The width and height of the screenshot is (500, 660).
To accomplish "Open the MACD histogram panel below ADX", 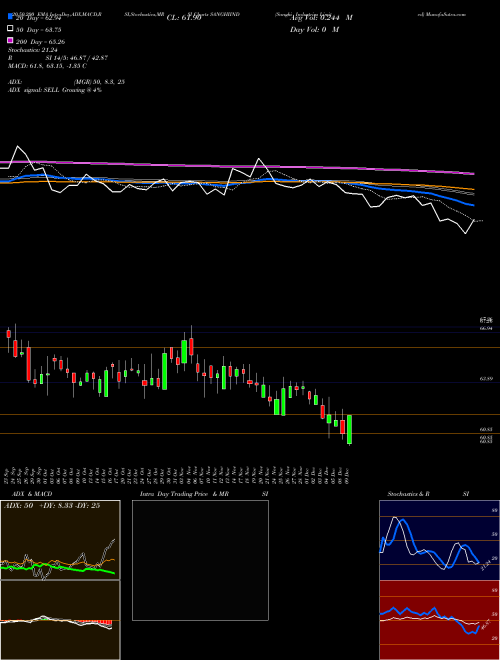I will click(x=60, y=620).
